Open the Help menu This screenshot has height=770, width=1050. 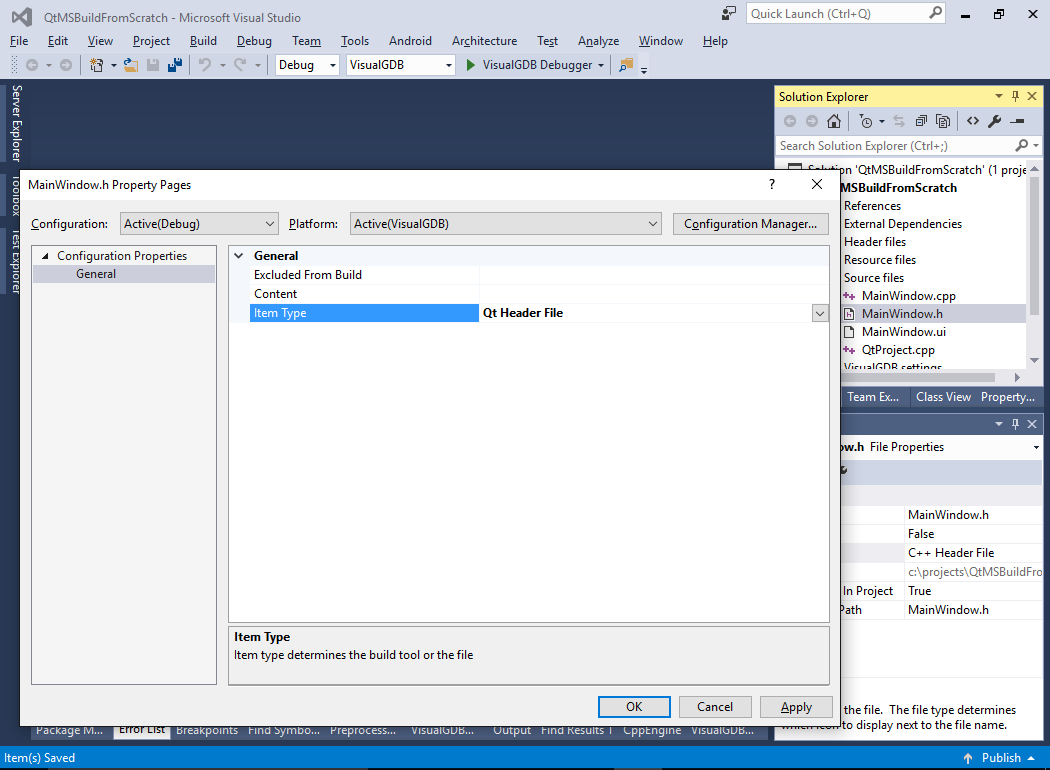tap(715, 41)
